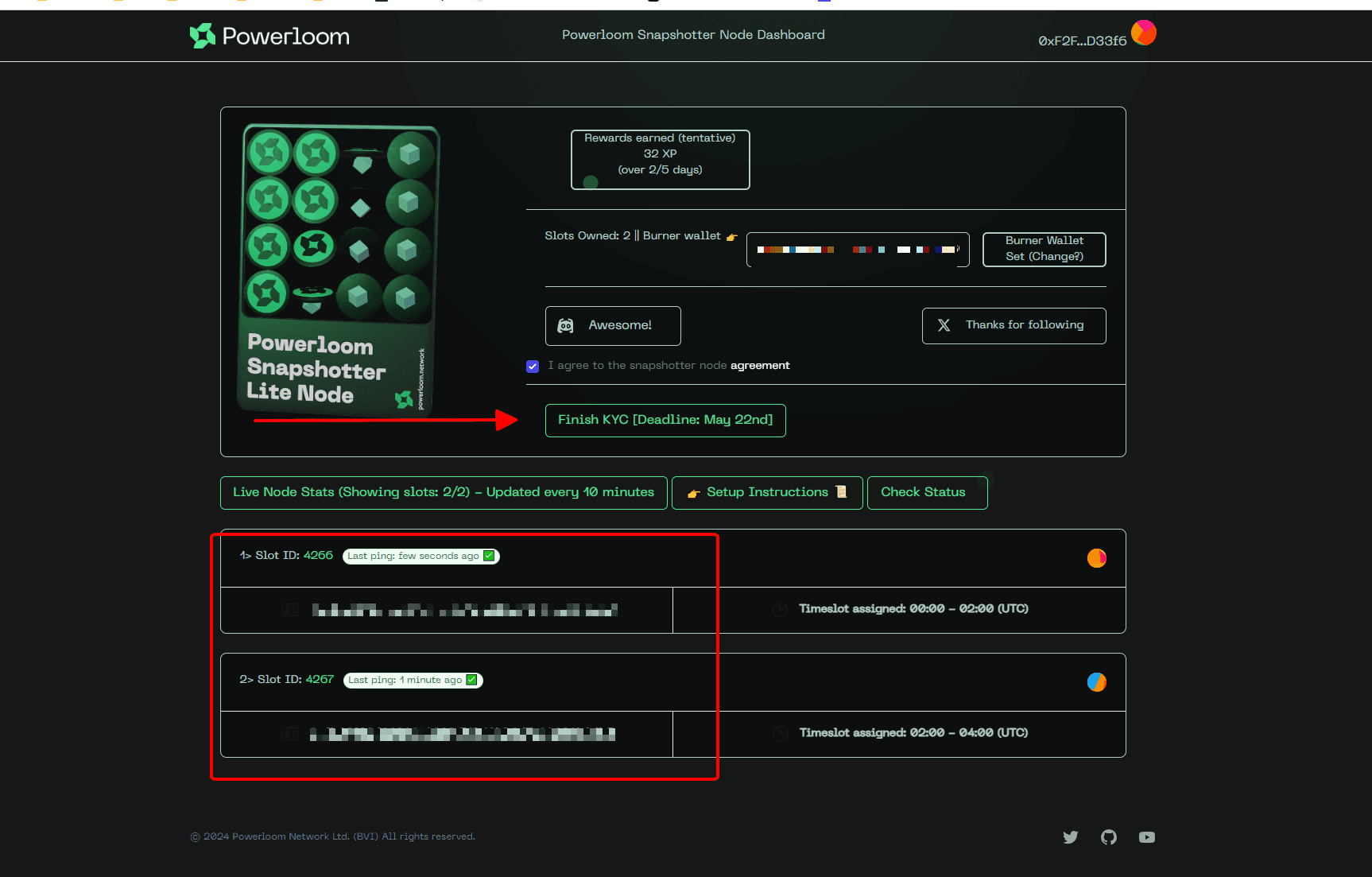This screenshot has width=1372, height=877.
Task: Click Timeslot assigned: 02:00 - 04:00 (UTC)
Action: click(x=913, y=732)
